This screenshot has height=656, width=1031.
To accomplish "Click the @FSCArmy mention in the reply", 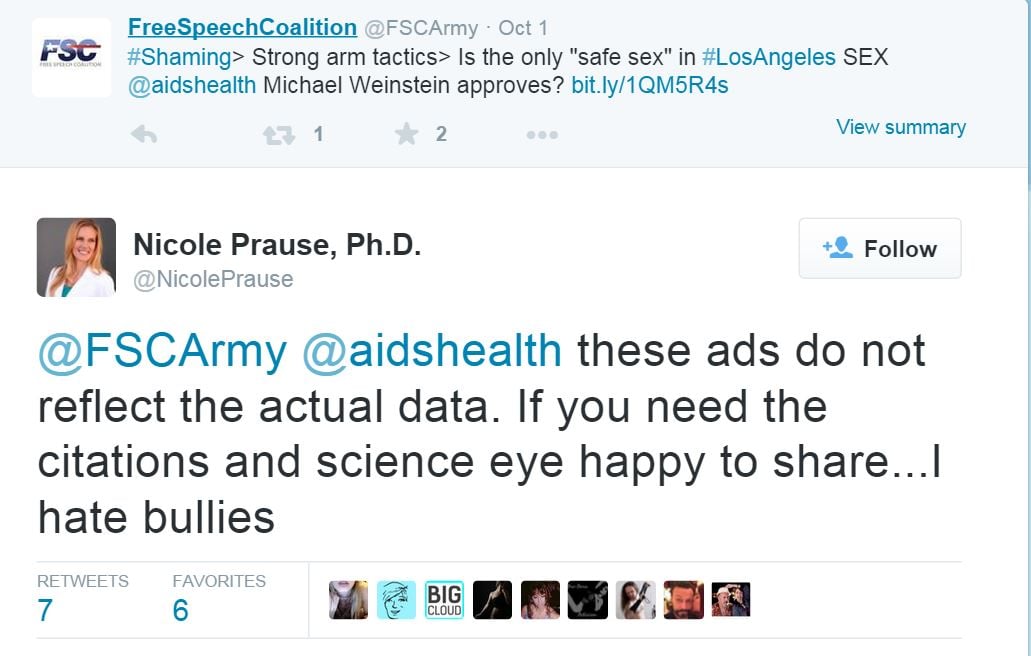I will (162, 351).
